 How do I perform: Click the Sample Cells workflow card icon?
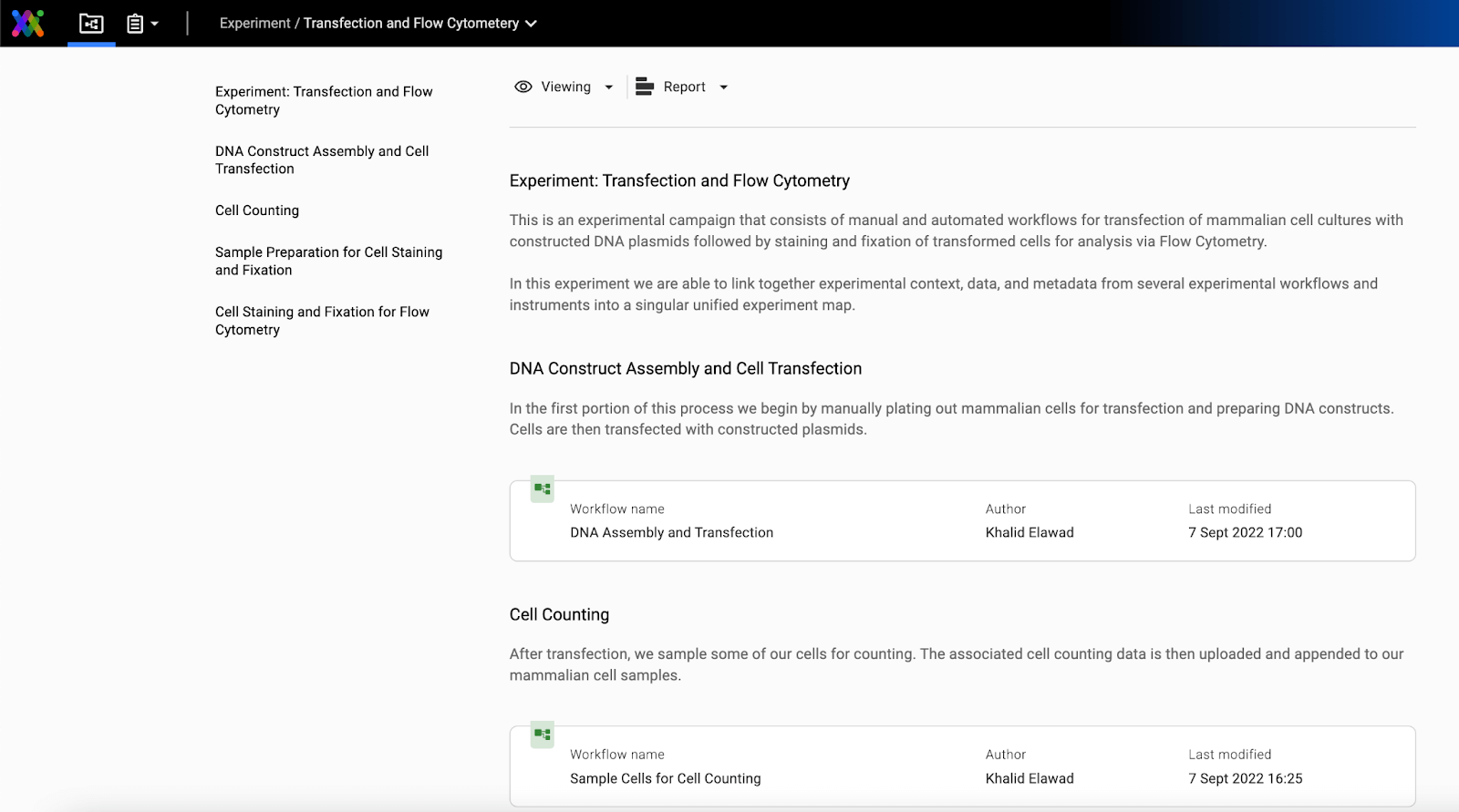click(543, 735)
